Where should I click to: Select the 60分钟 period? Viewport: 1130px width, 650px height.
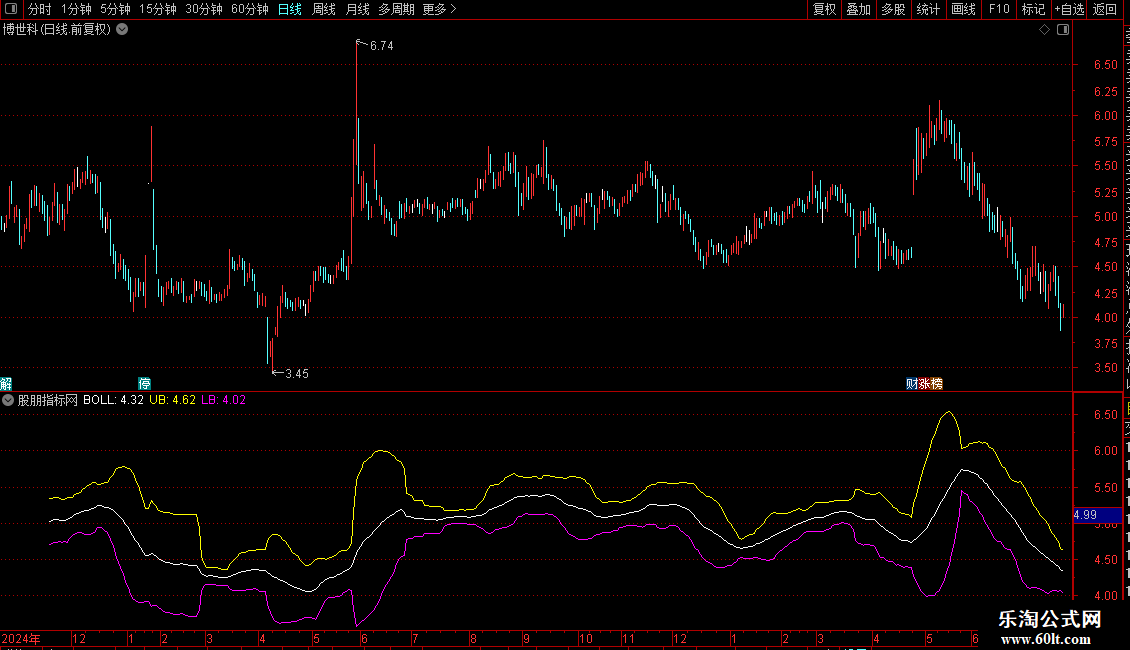[250, 9]
